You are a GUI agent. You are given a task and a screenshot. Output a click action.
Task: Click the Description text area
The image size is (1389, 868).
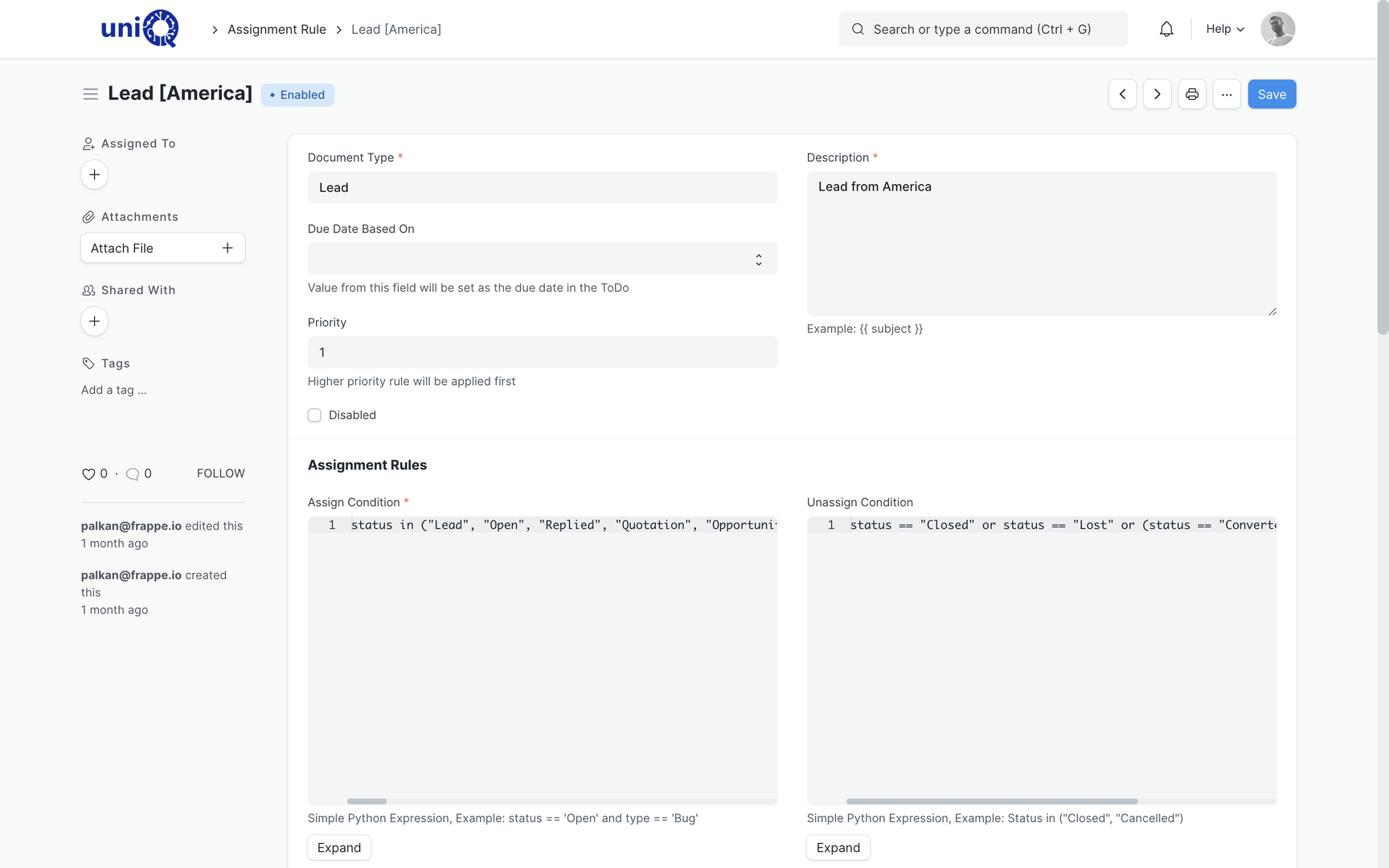[1042, 244]
